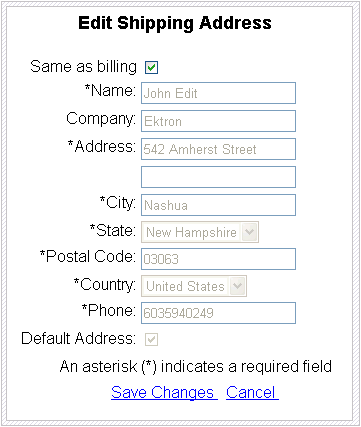This screenshot has height=427, width=361.
Task: Click the arrow button on State combo box
Action: point(250,232)
